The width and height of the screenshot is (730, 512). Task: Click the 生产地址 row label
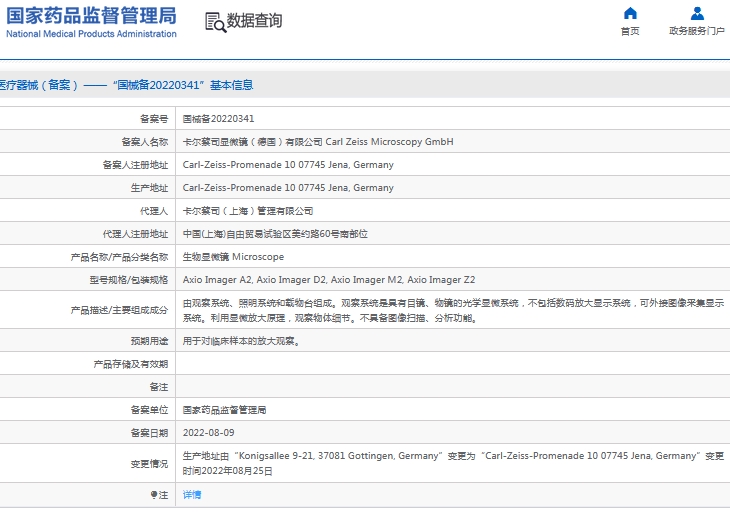pyautogui.click(x=149, y=188)
